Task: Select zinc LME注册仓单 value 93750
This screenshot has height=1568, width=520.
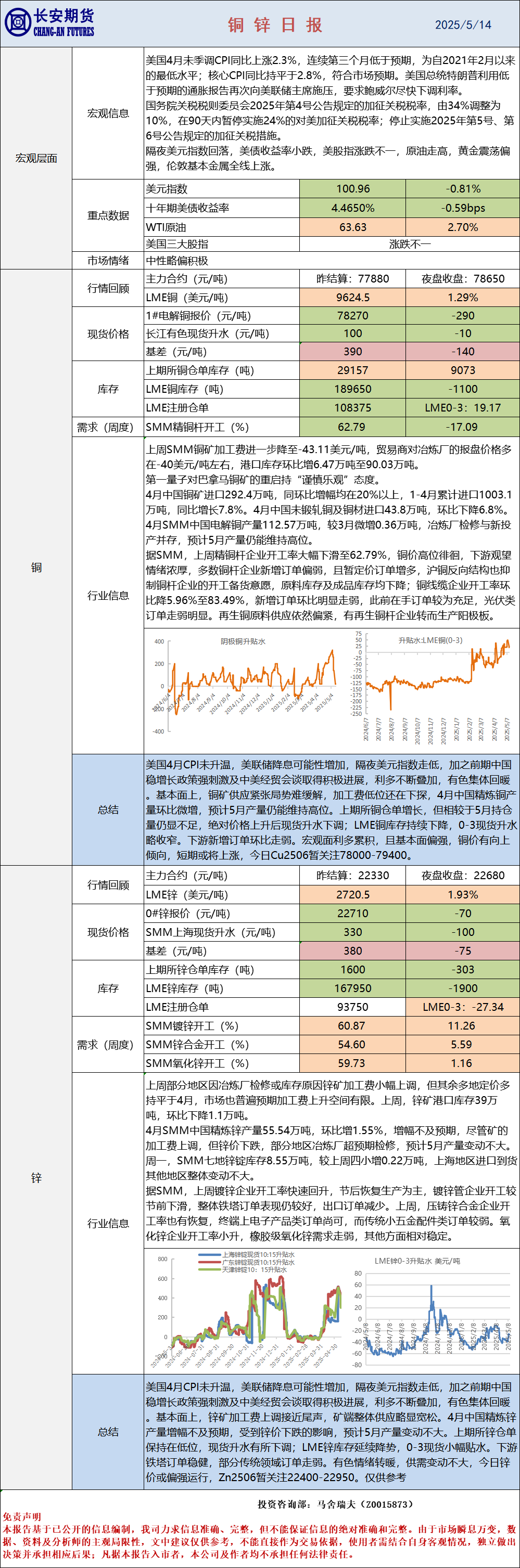Action: [352, 1007]
